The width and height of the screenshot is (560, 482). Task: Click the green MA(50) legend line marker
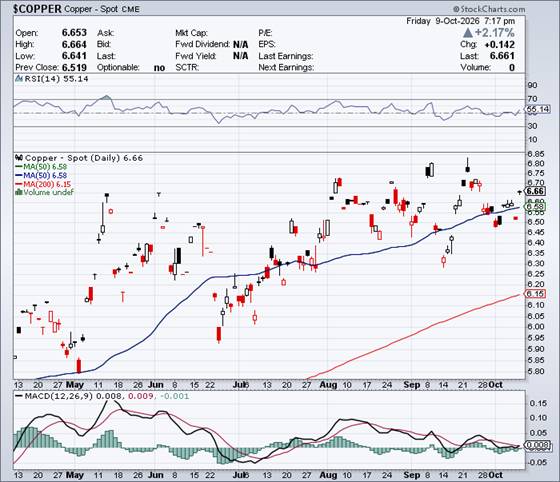tap(19, 167)
